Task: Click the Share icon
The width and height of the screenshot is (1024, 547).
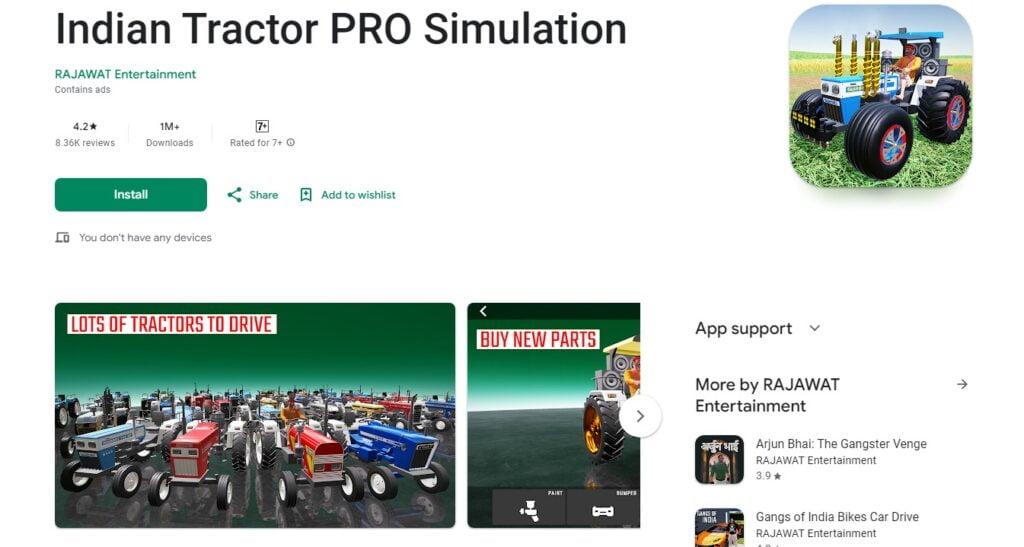Action: (234, 195)
